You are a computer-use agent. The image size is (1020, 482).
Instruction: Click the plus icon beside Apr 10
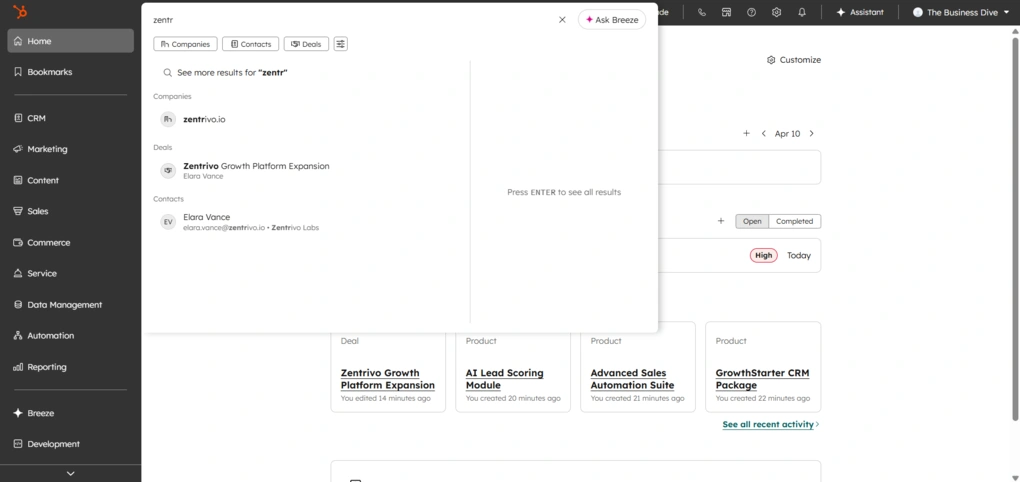point(746,133)
